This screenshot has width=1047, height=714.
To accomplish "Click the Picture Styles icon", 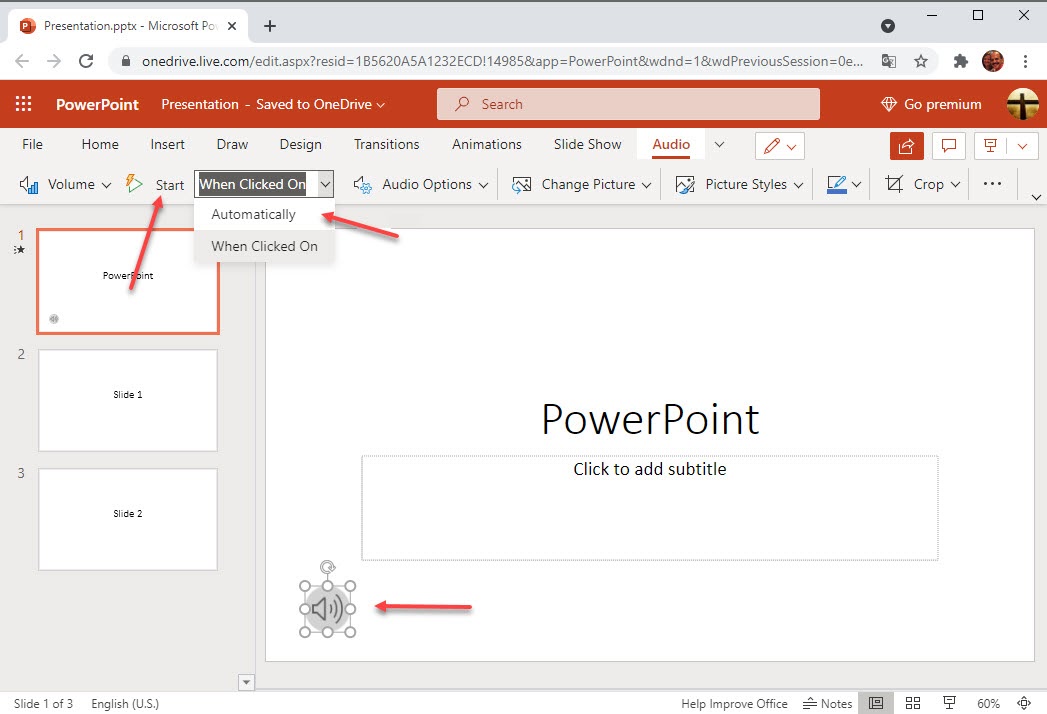I will 685,184.
